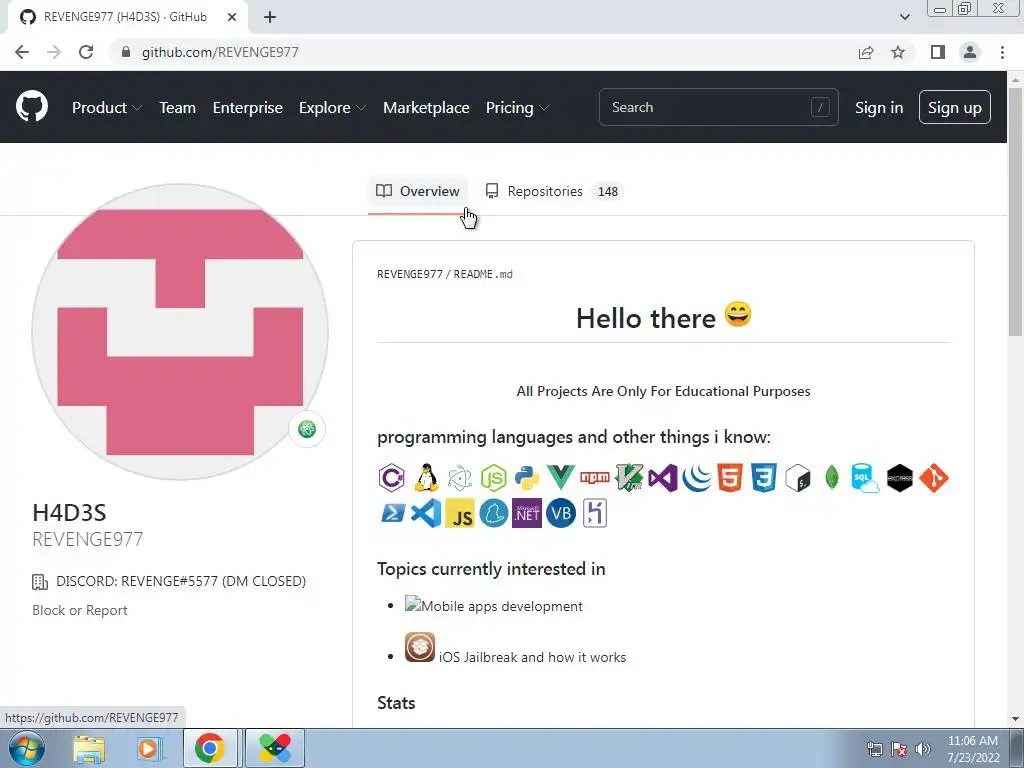Open the Marketplace nav link
1024x768 pixels.
[426, 107]
